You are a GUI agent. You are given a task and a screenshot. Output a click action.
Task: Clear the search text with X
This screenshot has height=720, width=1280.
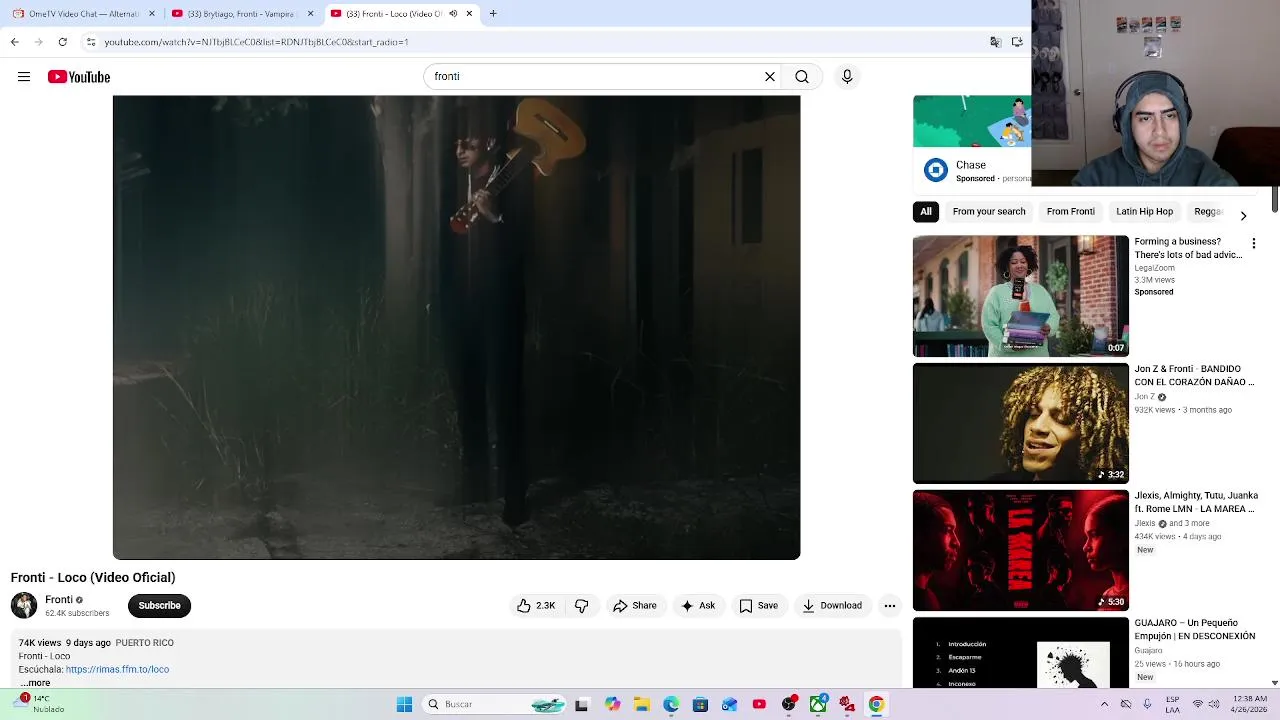pos(770,76)
